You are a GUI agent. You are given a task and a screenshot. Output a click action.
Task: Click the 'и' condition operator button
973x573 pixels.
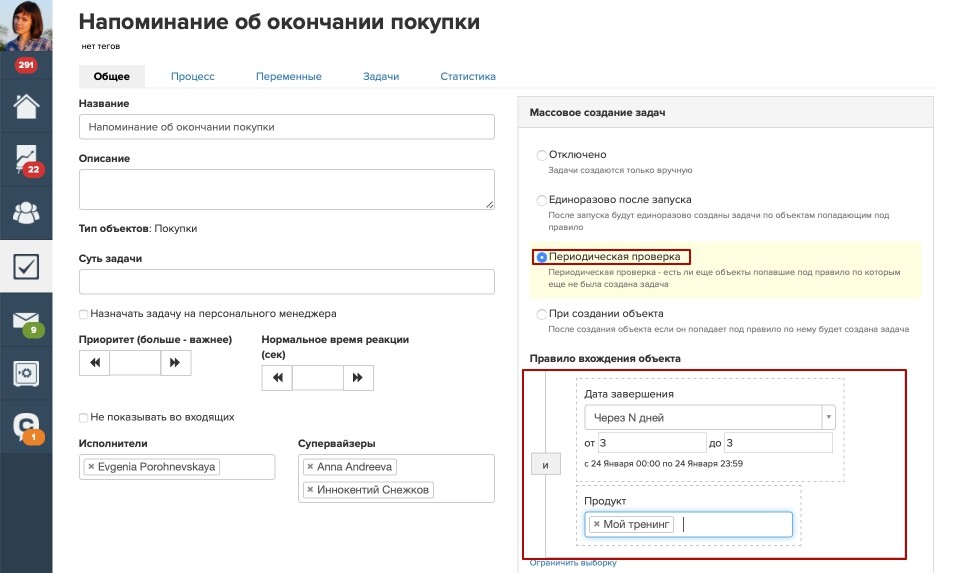545,464
